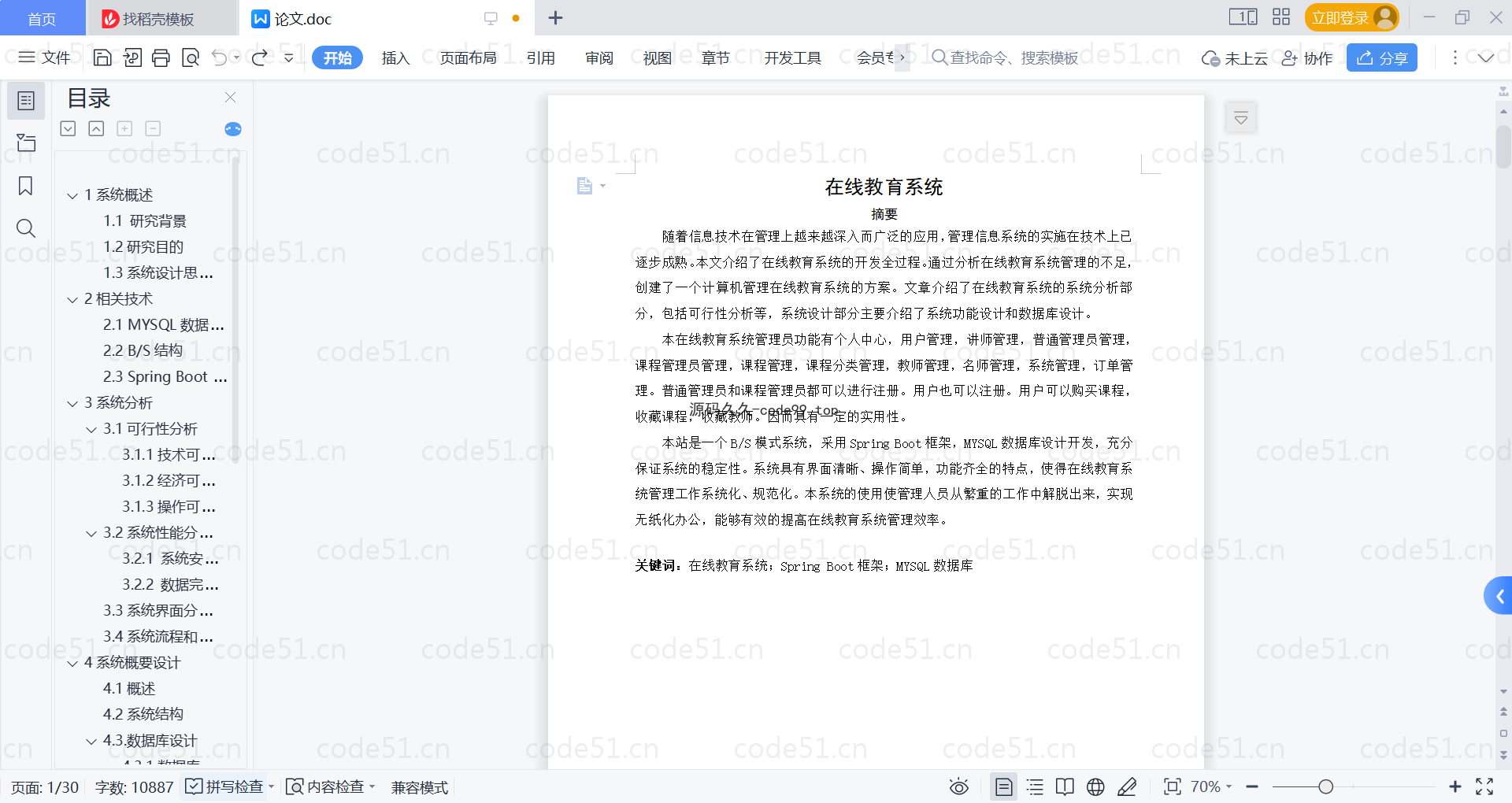Click the 分享 share button
Image resolution: width=1512 pixels, height=803 pixels.
(x=1382, y=57)
